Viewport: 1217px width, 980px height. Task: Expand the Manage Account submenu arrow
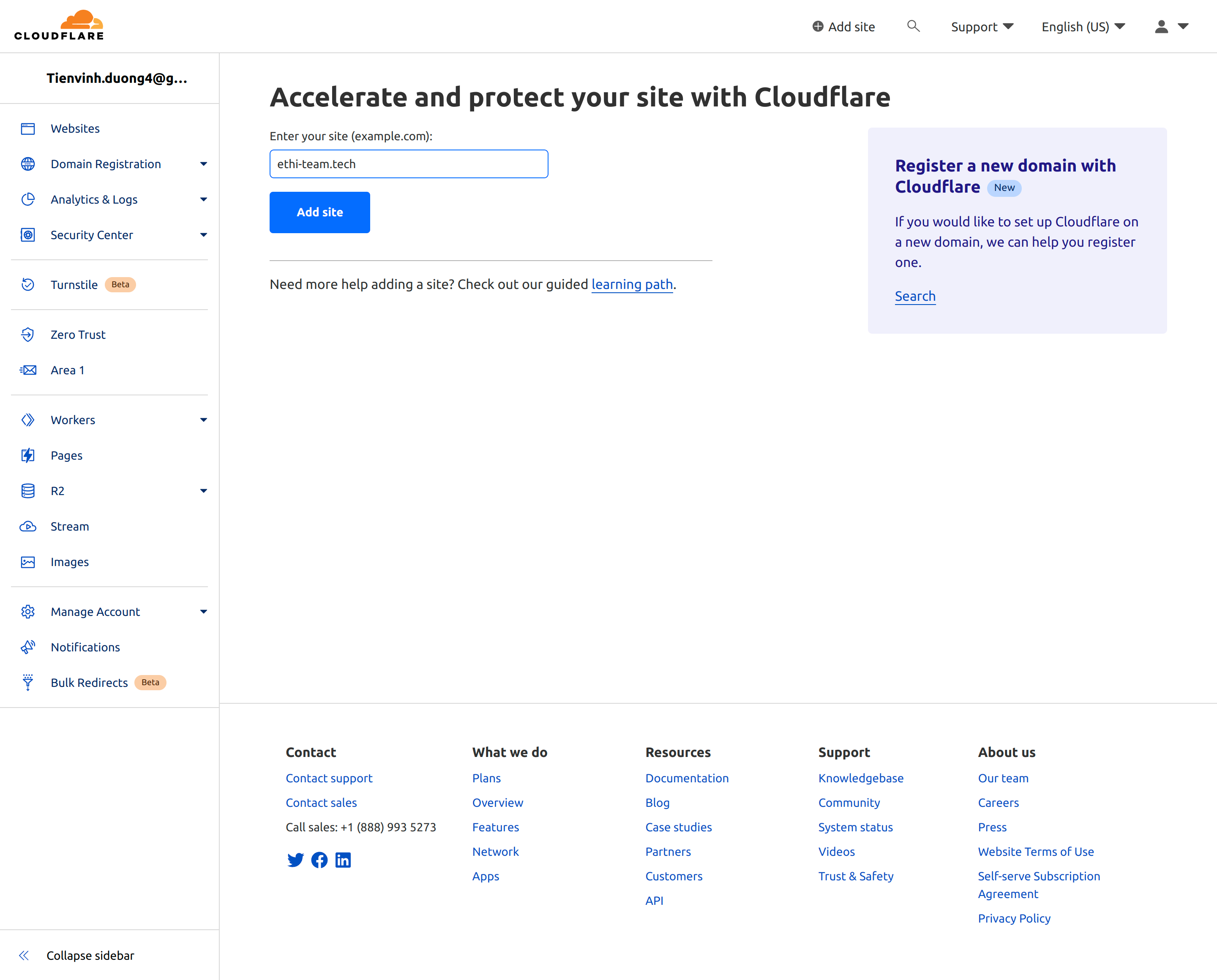(203, 612)
